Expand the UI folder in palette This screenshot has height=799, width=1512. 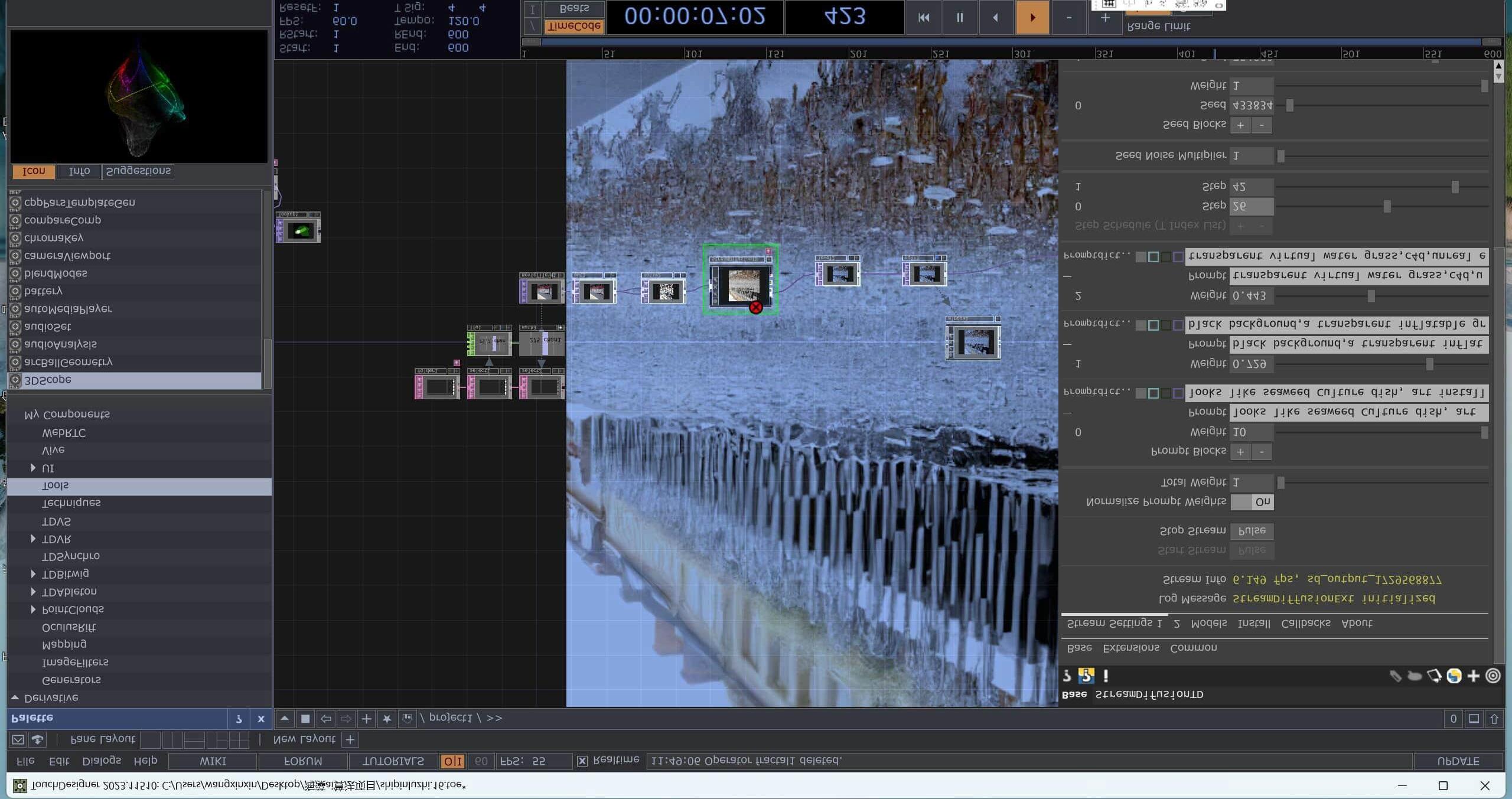click(x=33, y=468)
